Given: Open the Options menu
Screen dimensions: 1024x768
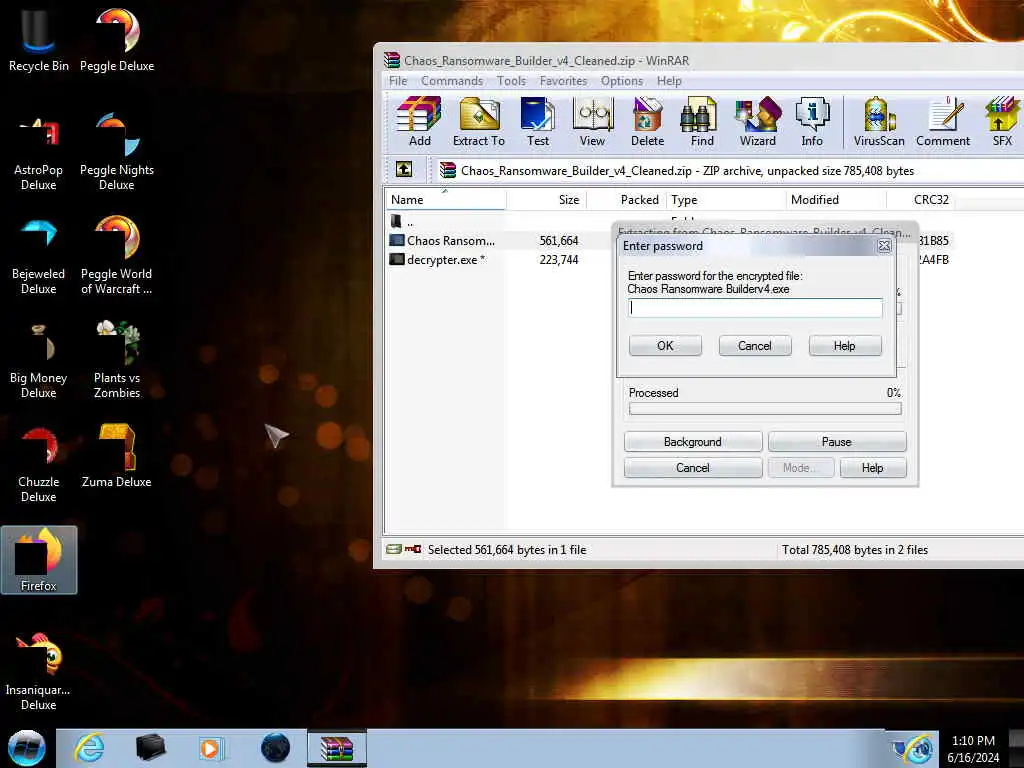Looking at the screenshot, I should pos(622,81).
